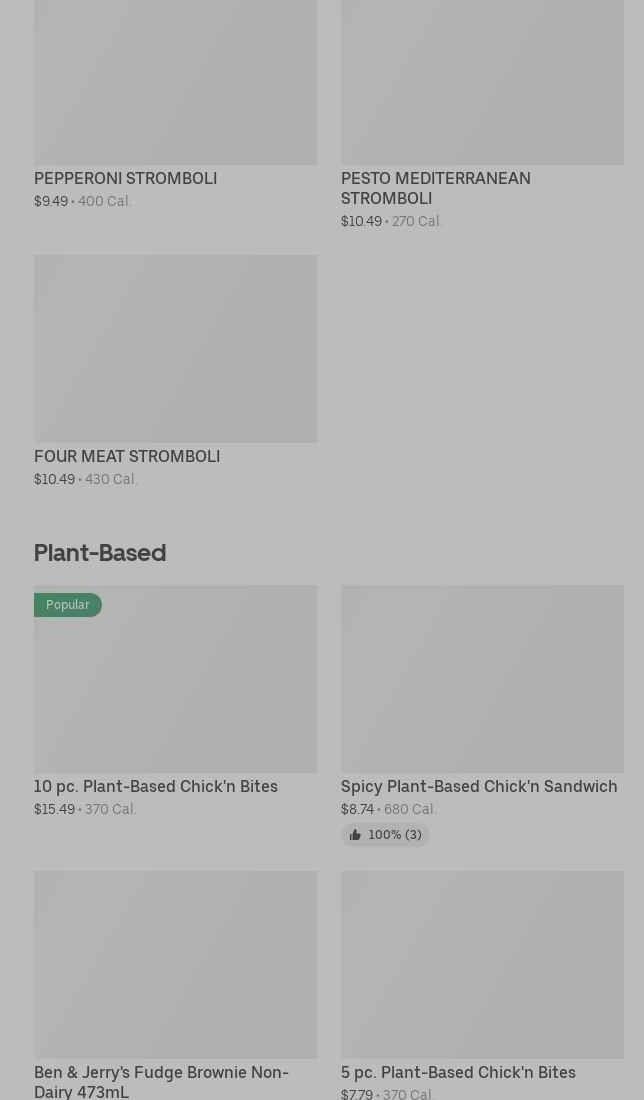Select the Pesto Mediterranean Stromboli photo
This screenshot has width=644, height=1100.
(x=482, y=82)
